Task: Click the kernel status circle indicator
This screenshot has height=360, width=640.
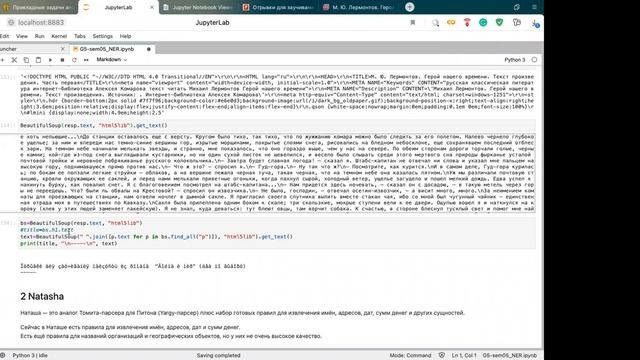Action: pos(534,60)
